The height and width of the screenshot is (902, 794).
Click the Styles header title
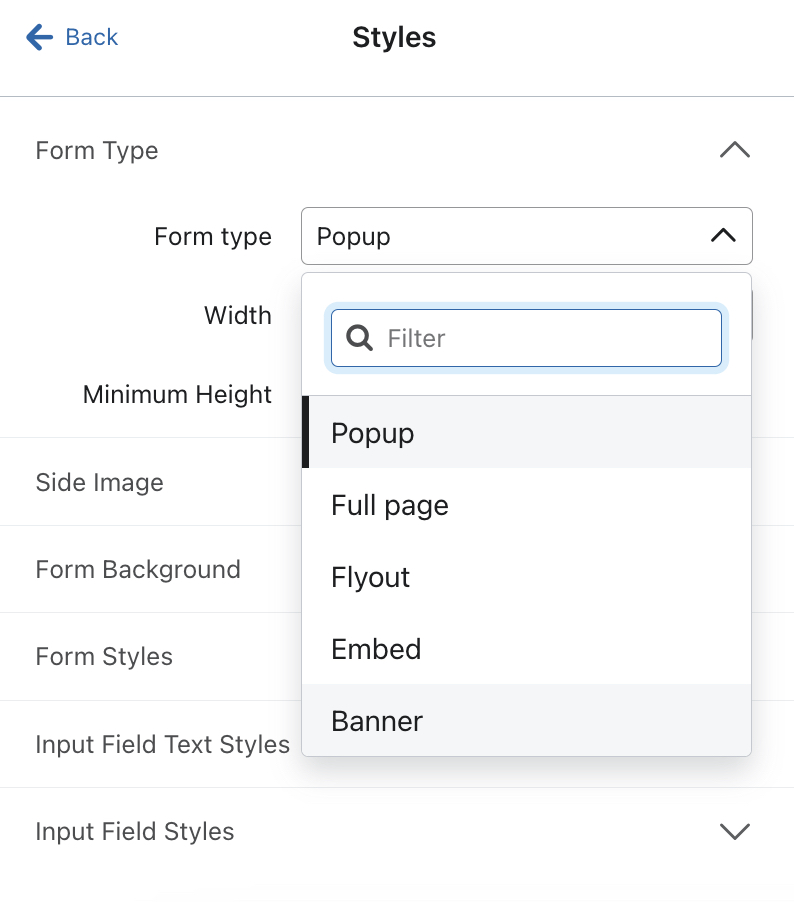[x=393, y=38]
